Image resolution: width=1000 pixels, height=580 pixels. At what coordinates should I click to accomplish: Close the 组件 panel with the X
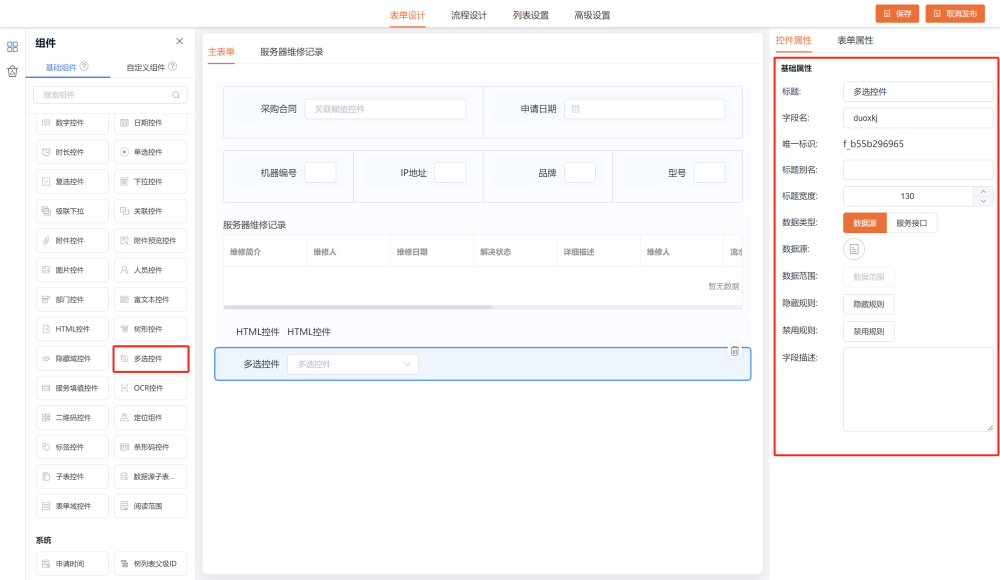point(179,41)
